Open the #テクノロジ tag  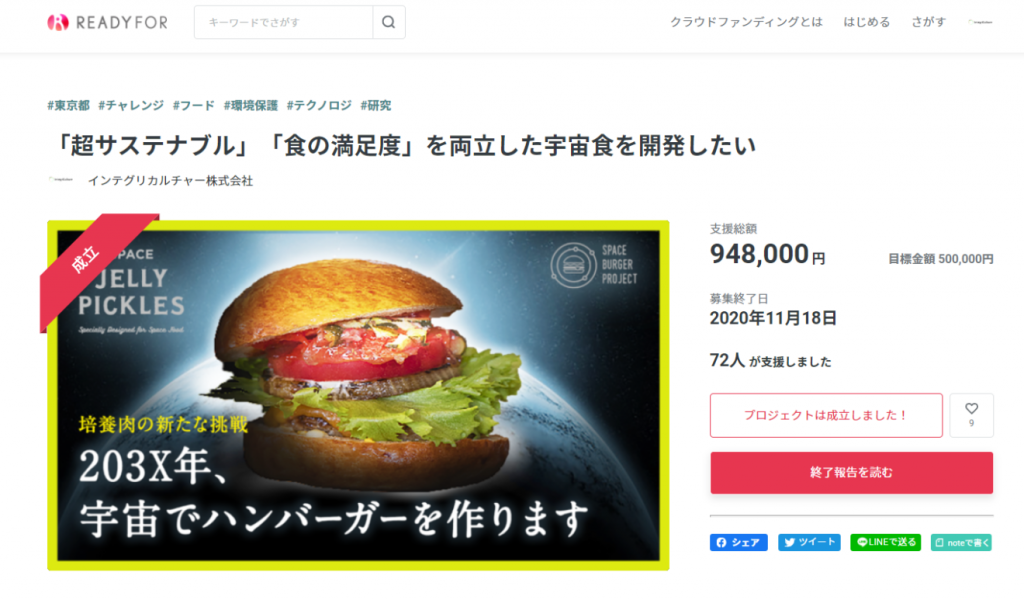pos(319,105)
